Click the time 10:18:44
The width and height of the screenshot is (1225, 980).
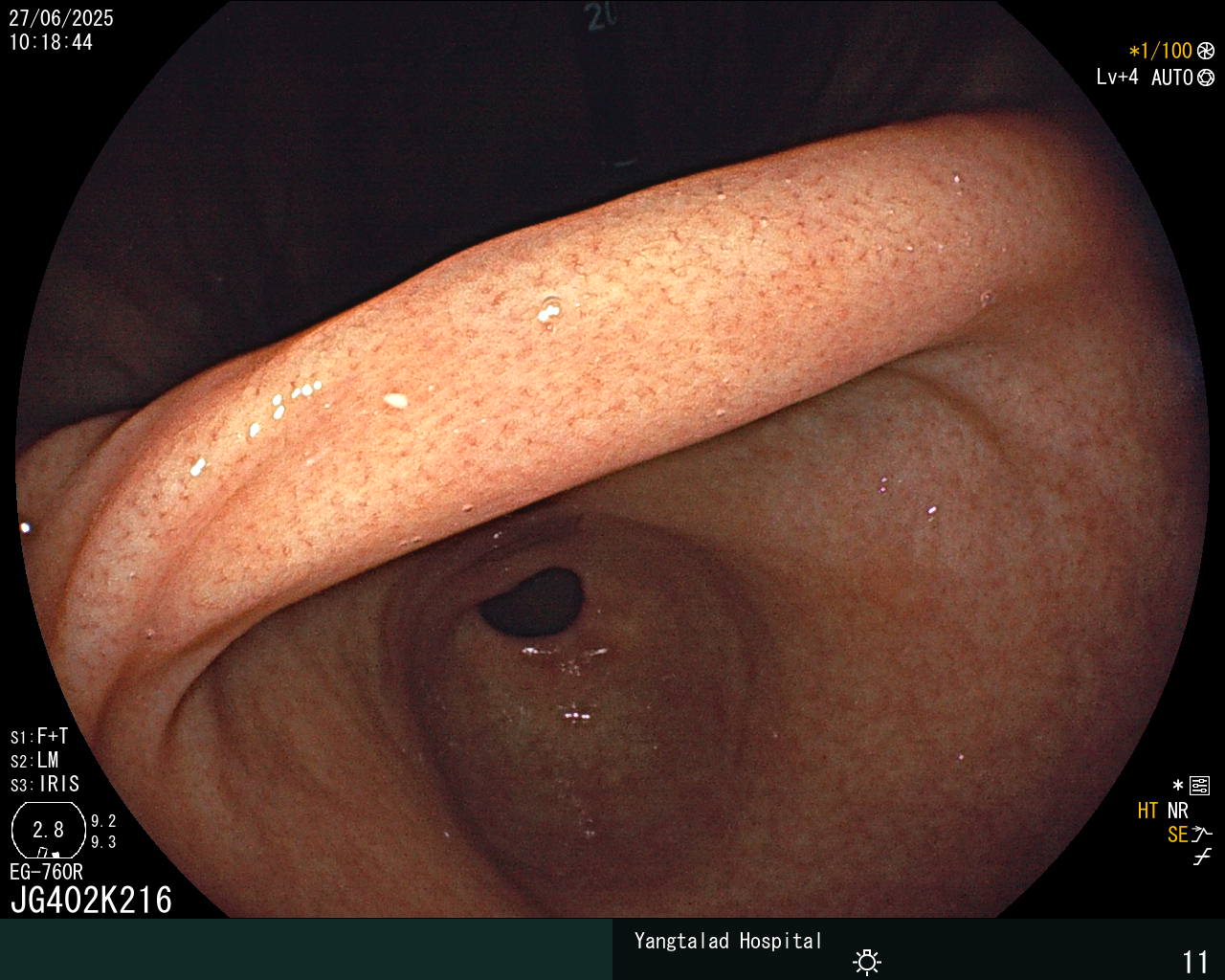tap(51, 42)
